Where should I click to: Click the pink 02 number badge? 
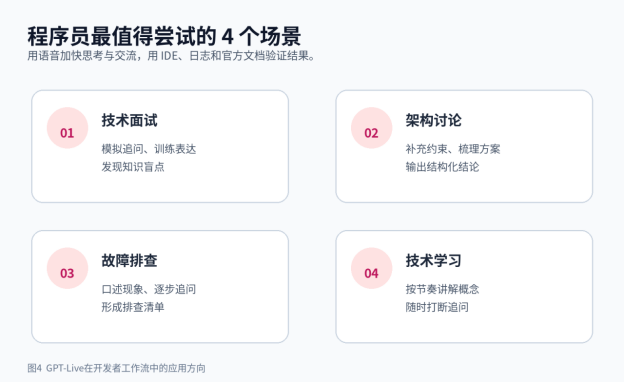pyautogui.click(x=371, y=128)
